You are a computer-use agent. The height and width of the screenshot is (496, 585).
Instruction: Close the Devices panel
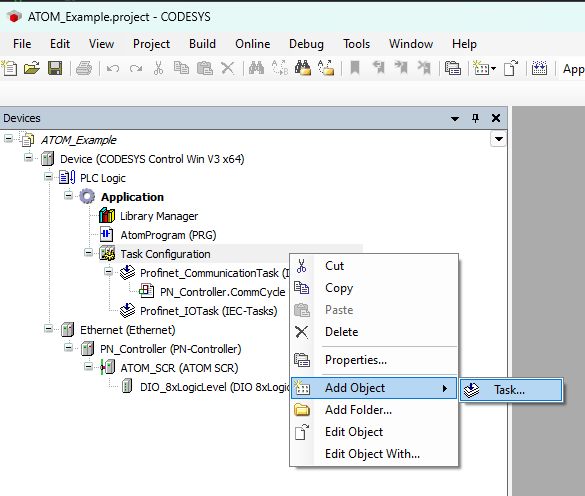(x=496, y=118)
